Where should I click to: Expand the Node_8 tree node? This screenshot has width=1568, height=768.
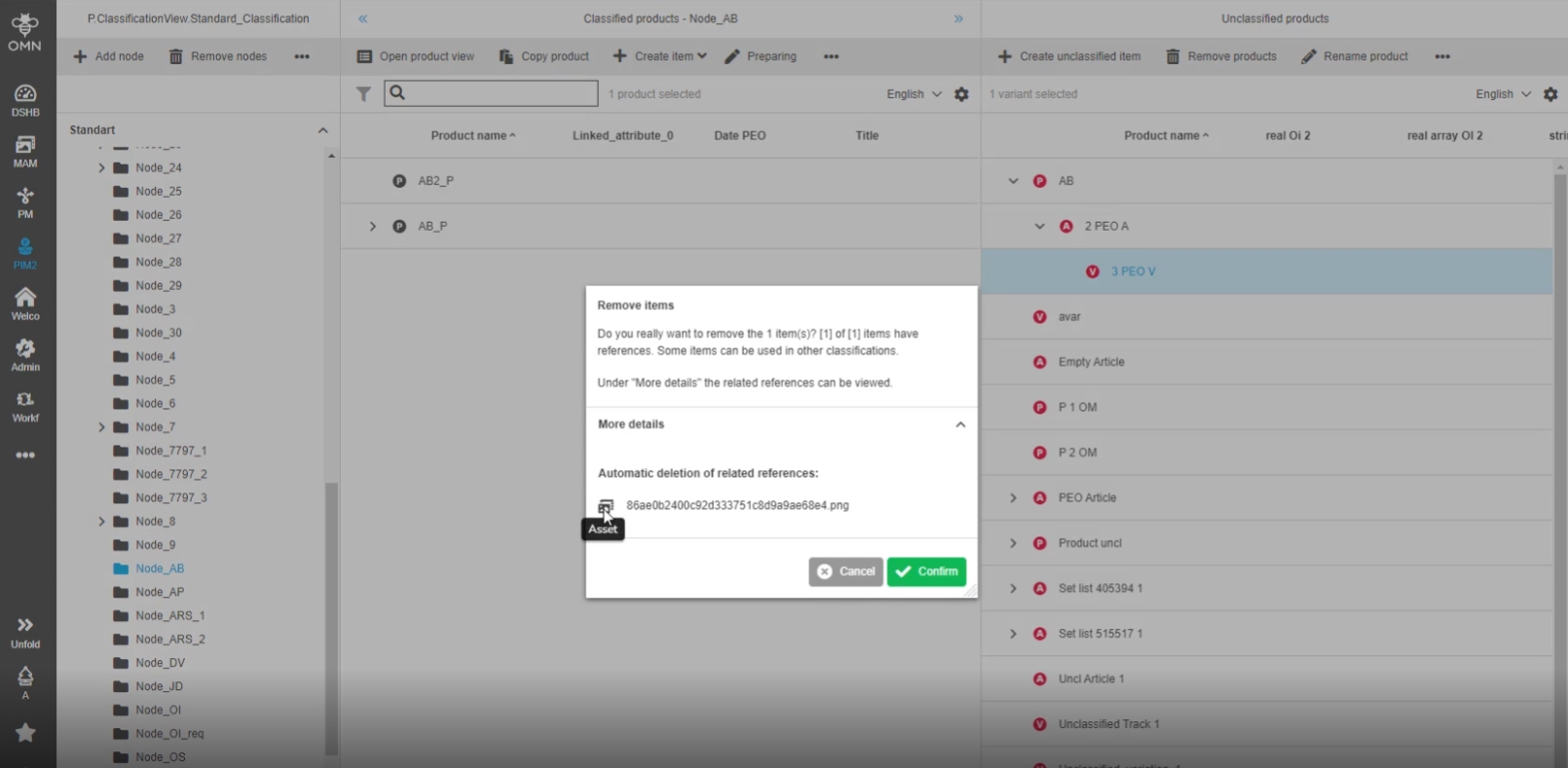pyautogui.click(x=101, y=522)
